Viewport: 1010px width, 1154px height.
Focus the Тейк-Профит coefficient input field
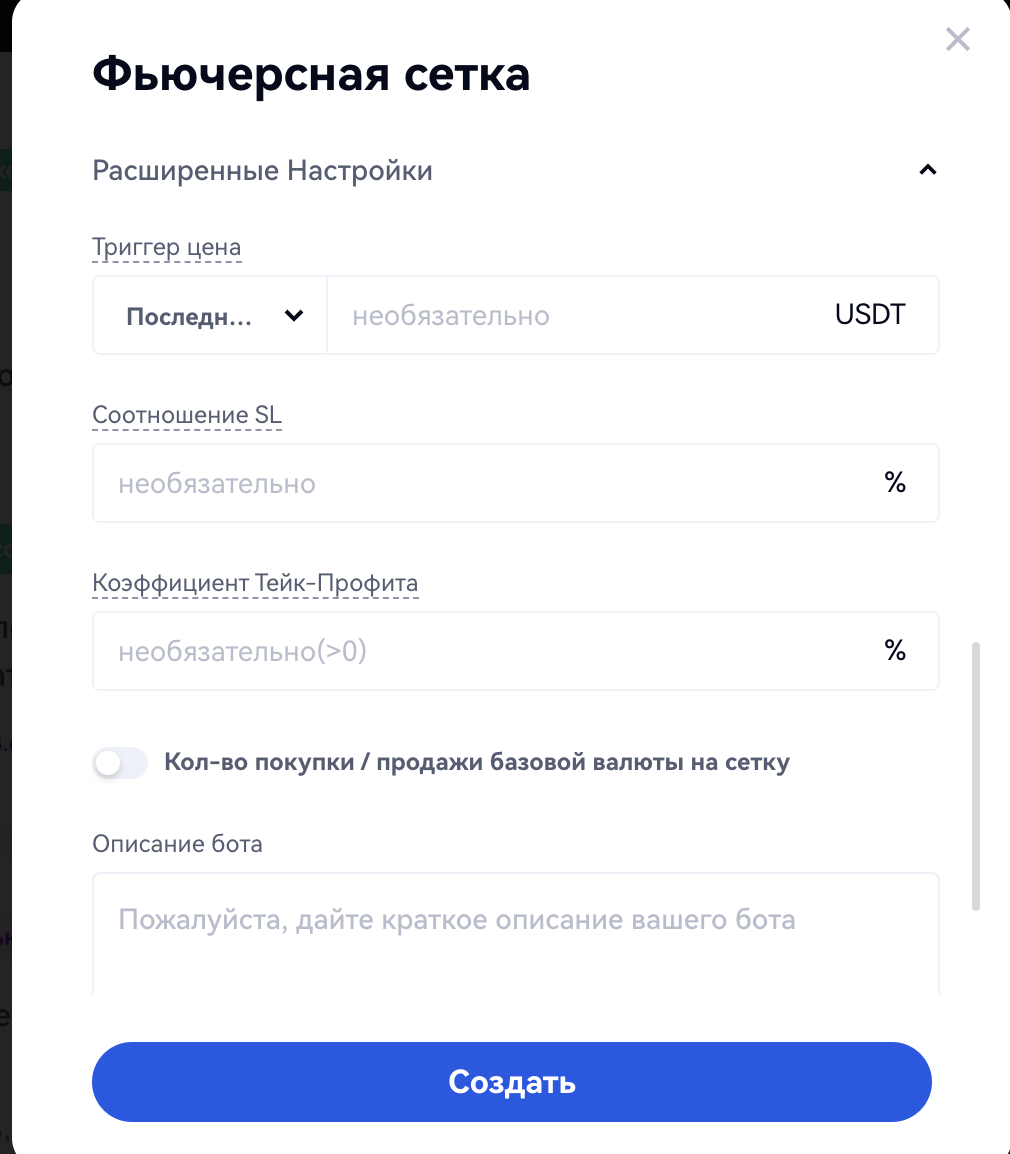(x=480, y=652)
